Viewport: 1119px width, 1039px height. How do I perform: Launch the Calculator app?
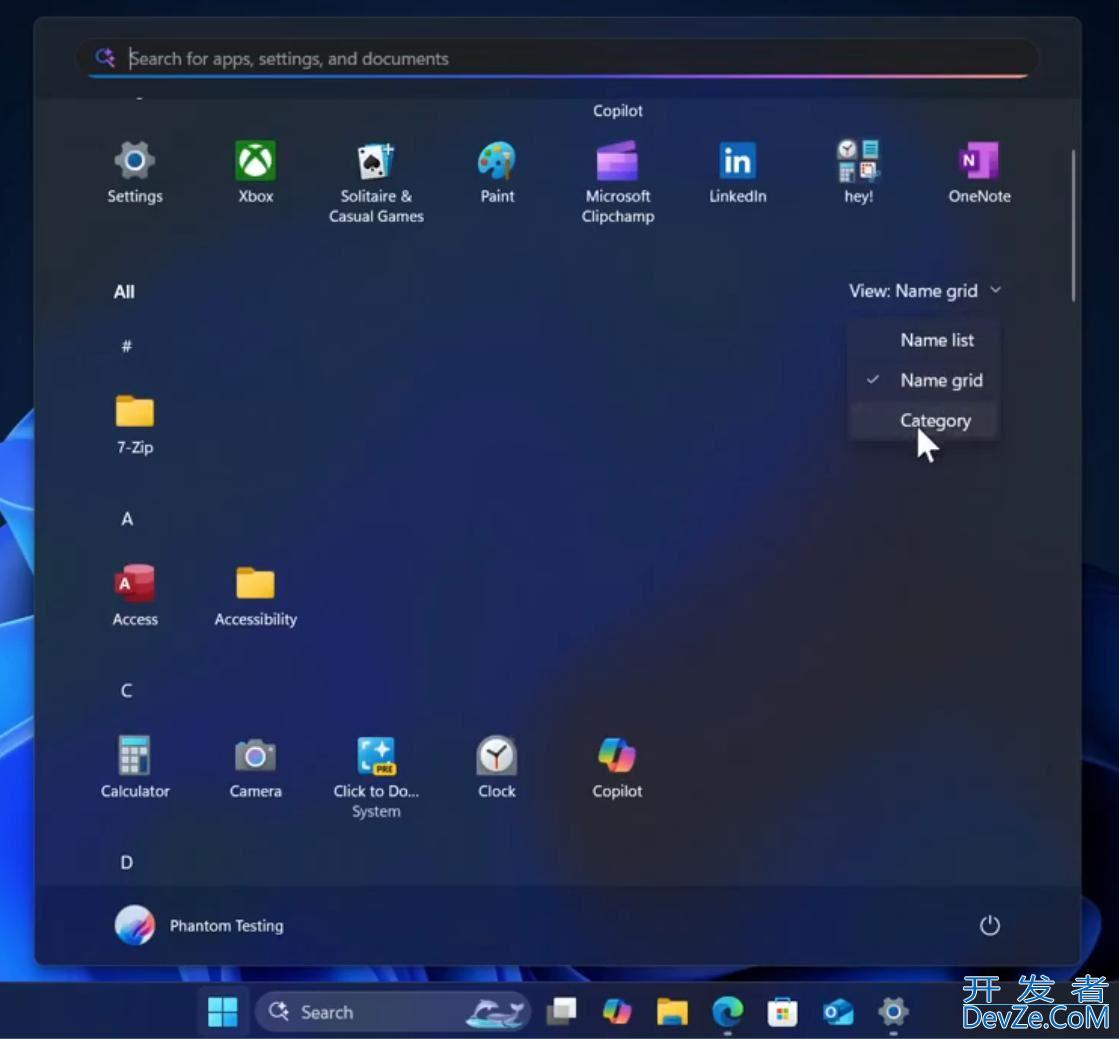135,768
